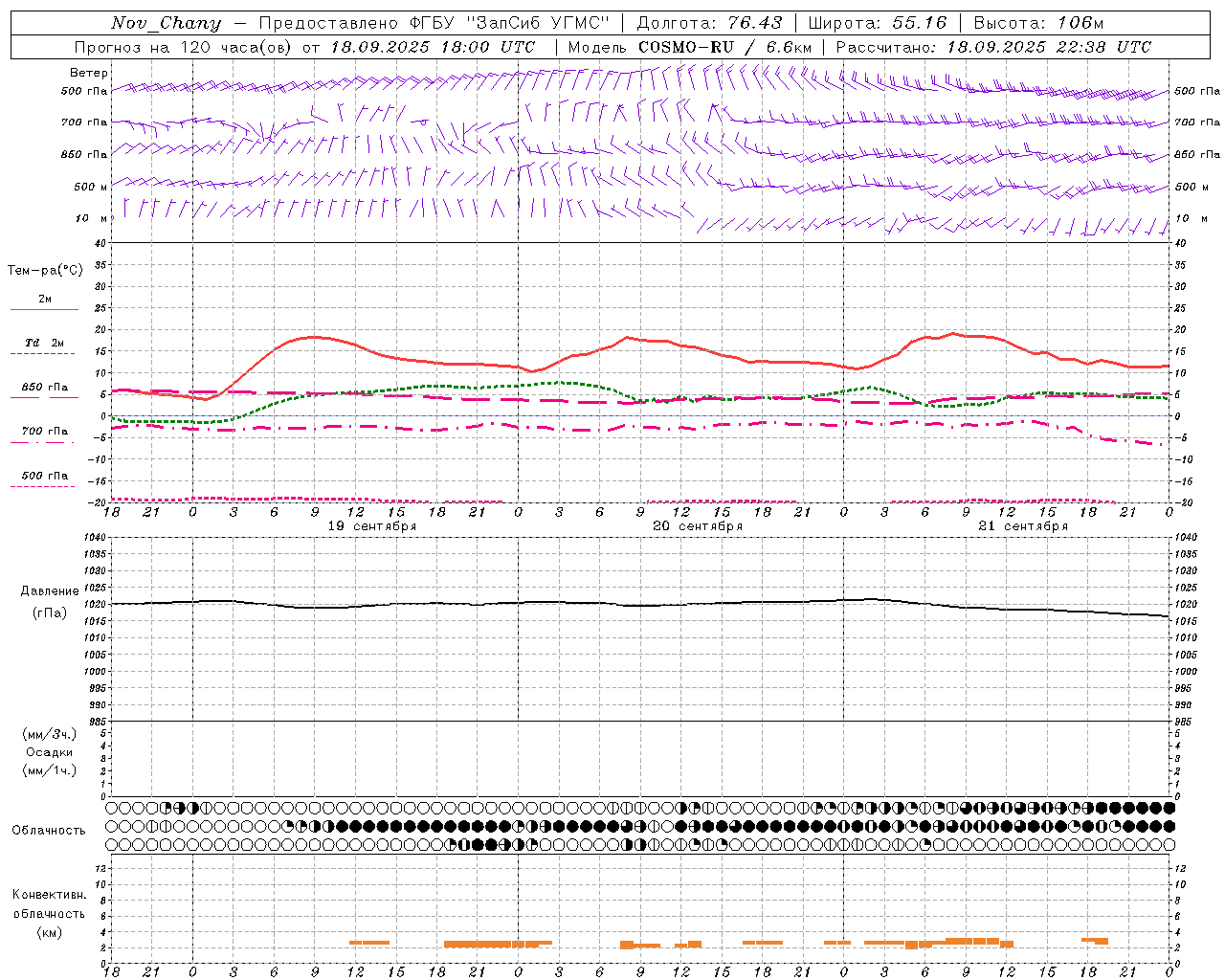The image size is (1225, 980).
Task: Click 'Прогноз на 120 часа(ов)' header text
Action: tap(184, 47)
